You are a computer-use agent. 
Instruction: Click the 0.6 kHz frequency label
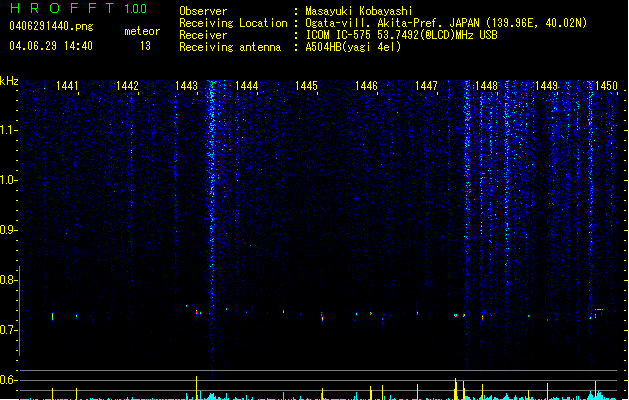coord(8,380)
